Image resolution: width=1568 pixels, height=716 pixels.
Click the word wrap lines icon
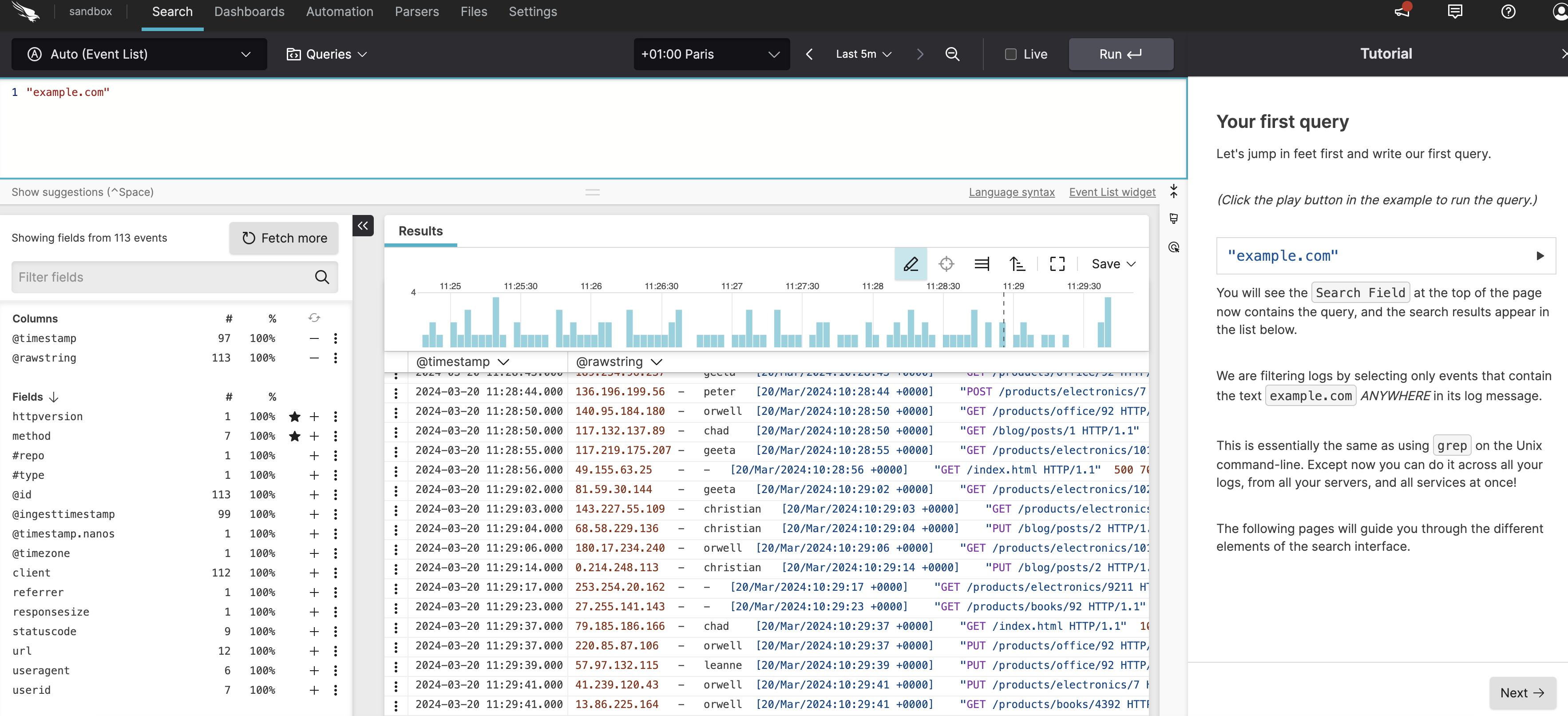coord(981,264)
